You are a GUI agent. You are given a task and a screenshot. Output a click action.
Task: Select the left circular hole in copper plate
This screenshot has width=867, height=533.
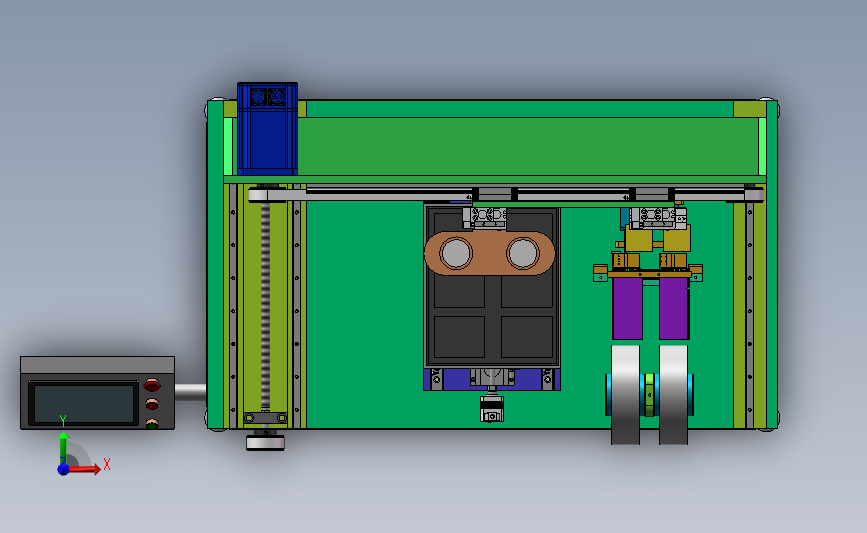[x=456, y=253]
